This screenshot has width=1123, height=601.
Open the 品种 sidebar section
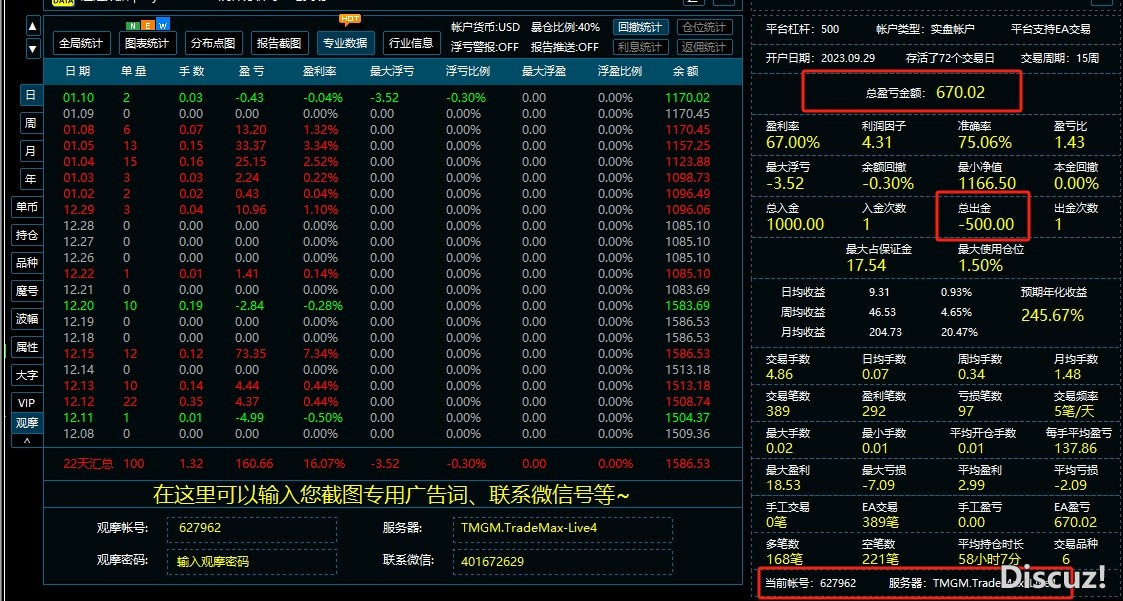[x=27, y=263]
